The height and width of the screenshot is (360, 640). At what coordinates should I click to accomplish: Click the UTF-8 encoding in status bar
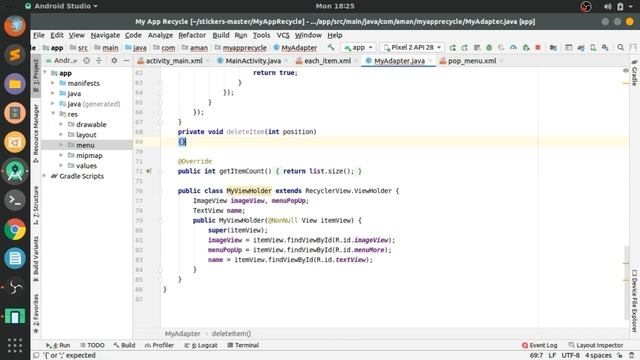[571, 356]
